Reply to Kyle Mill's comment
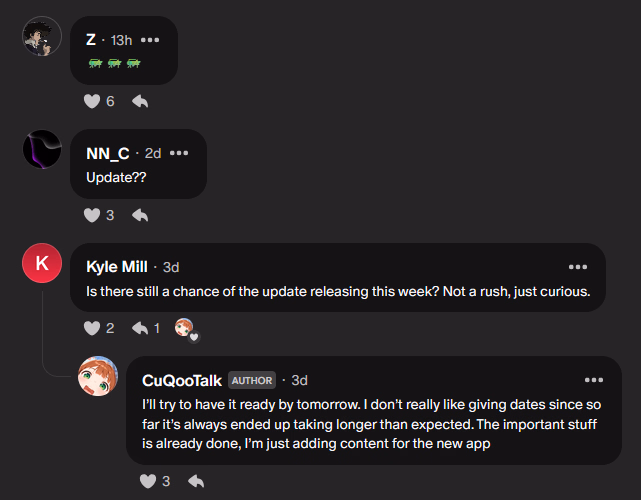Image resolution: width=641 pixels, height=500 pixels. 139,328
